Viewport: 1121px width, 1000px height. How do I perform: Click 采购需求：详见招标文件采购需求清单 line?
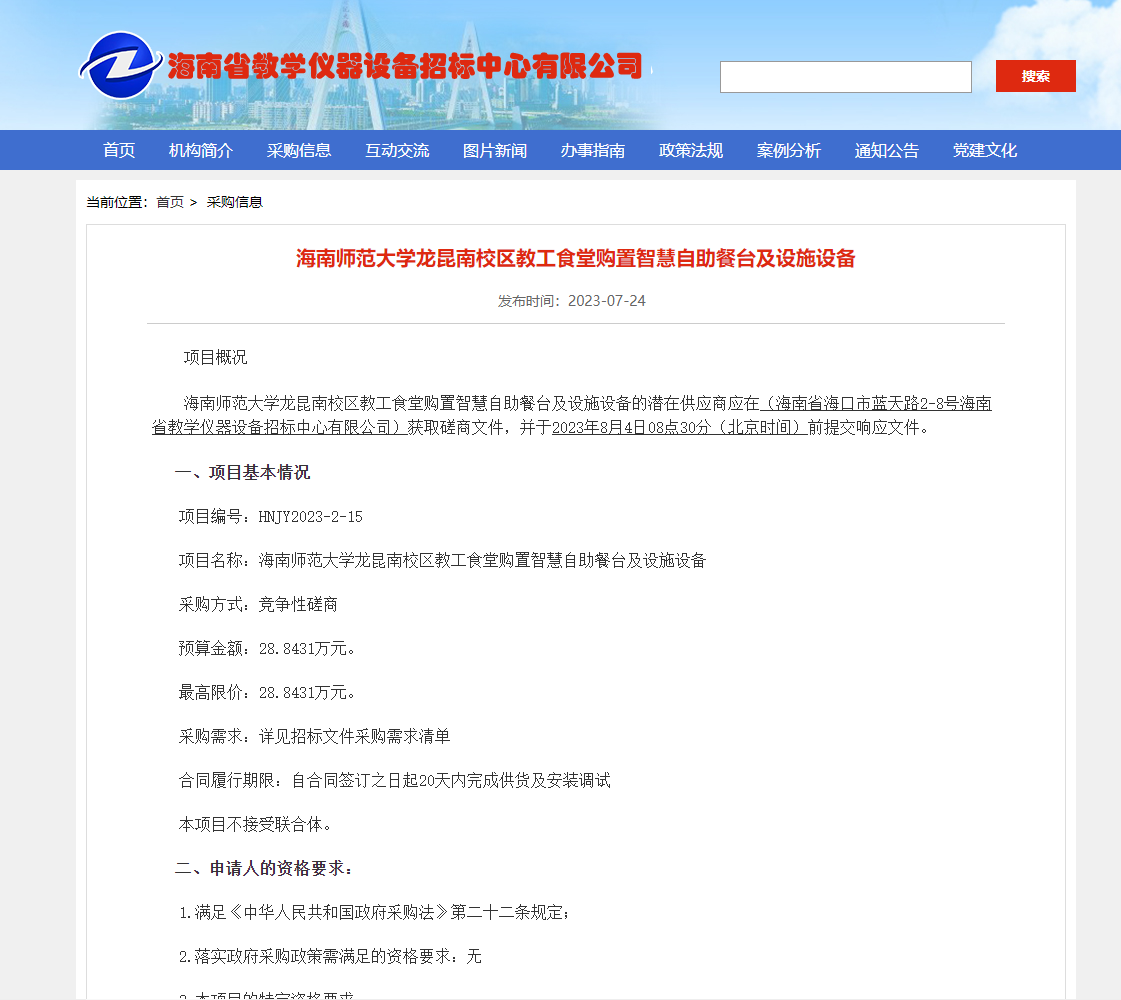314,736
